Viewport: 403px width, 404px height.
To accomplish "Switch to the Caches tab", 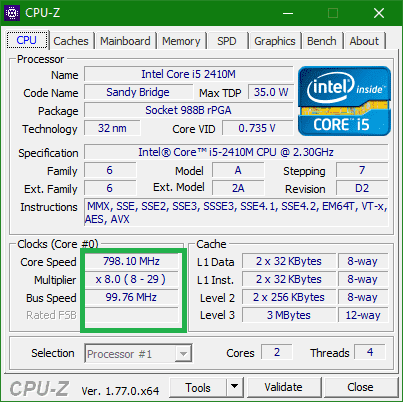I will pos(71,41).
